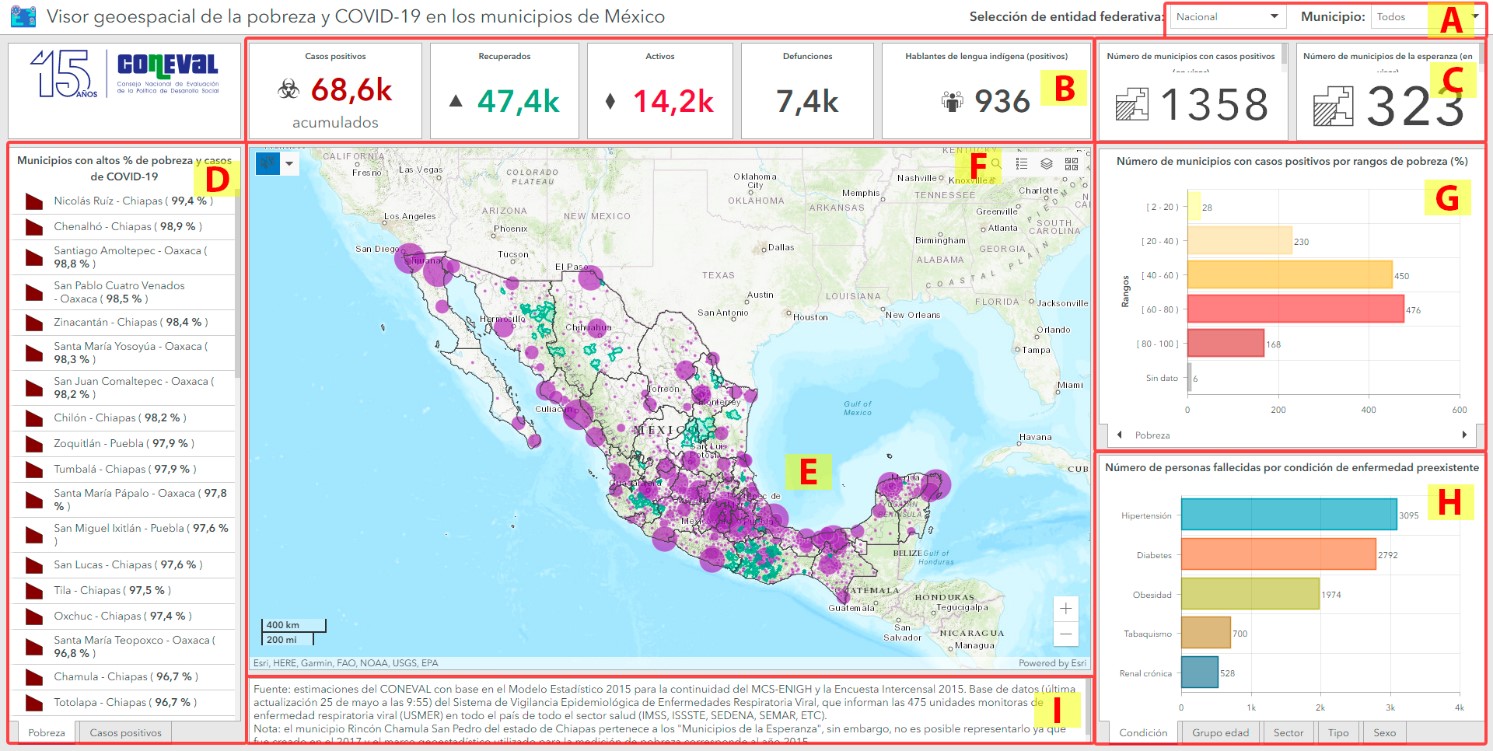Viewport: 1493px width, 751px height.
Task: Open the entidad federativa Nacional dropdown
Action: [1228, 17]
